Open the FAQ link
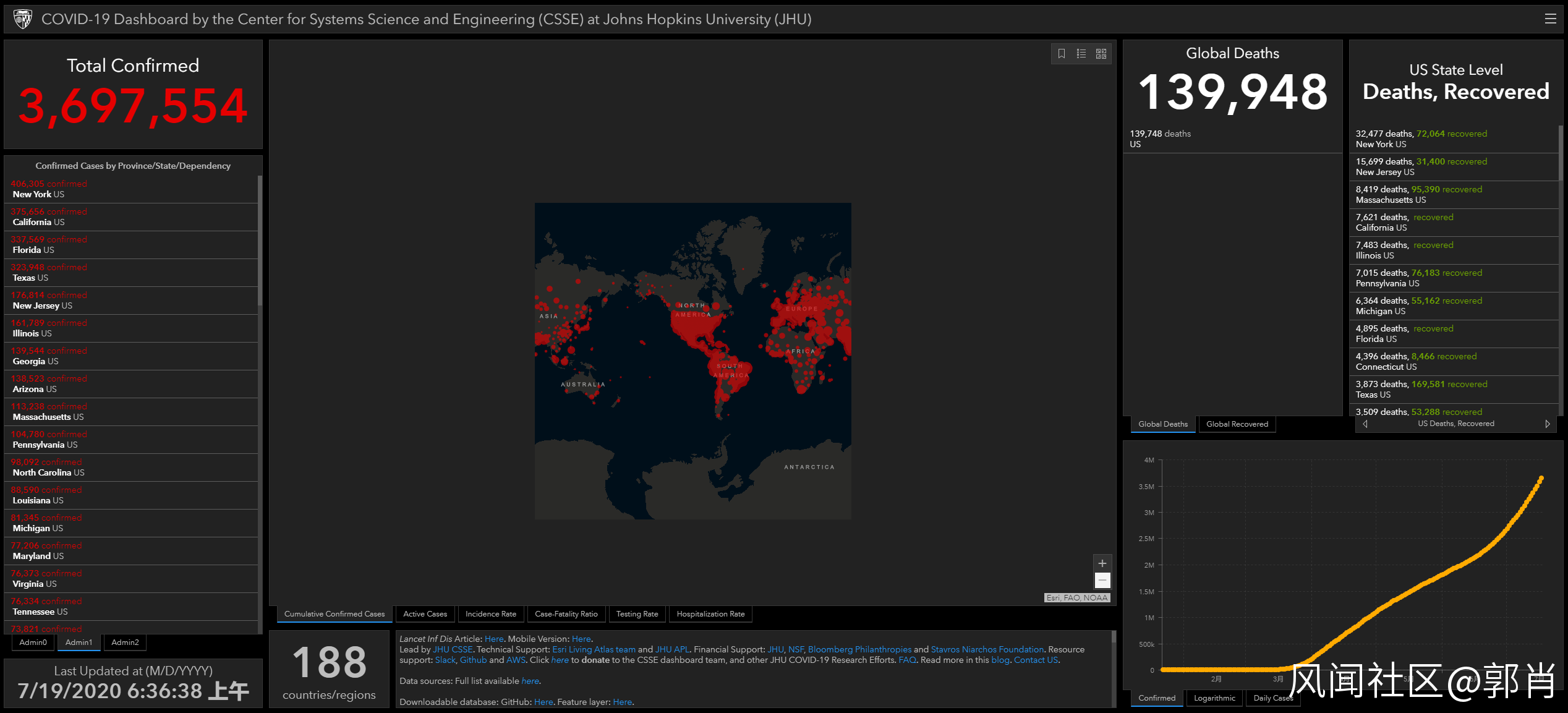This screenshot has height=713, width=1568. 907,660
